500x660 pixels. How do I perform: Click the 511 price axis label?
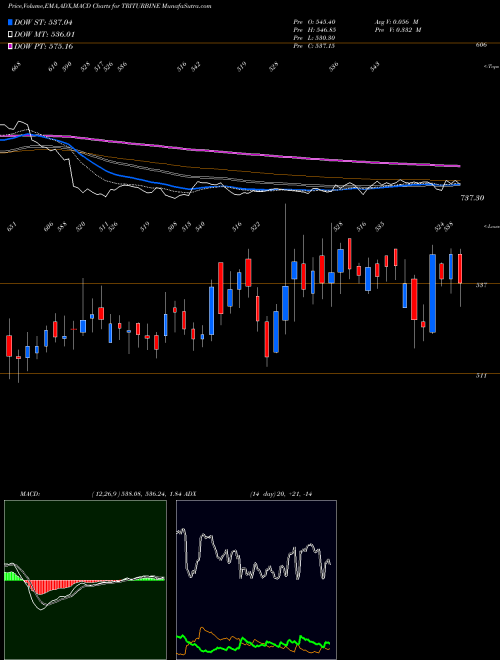[481, 375]
